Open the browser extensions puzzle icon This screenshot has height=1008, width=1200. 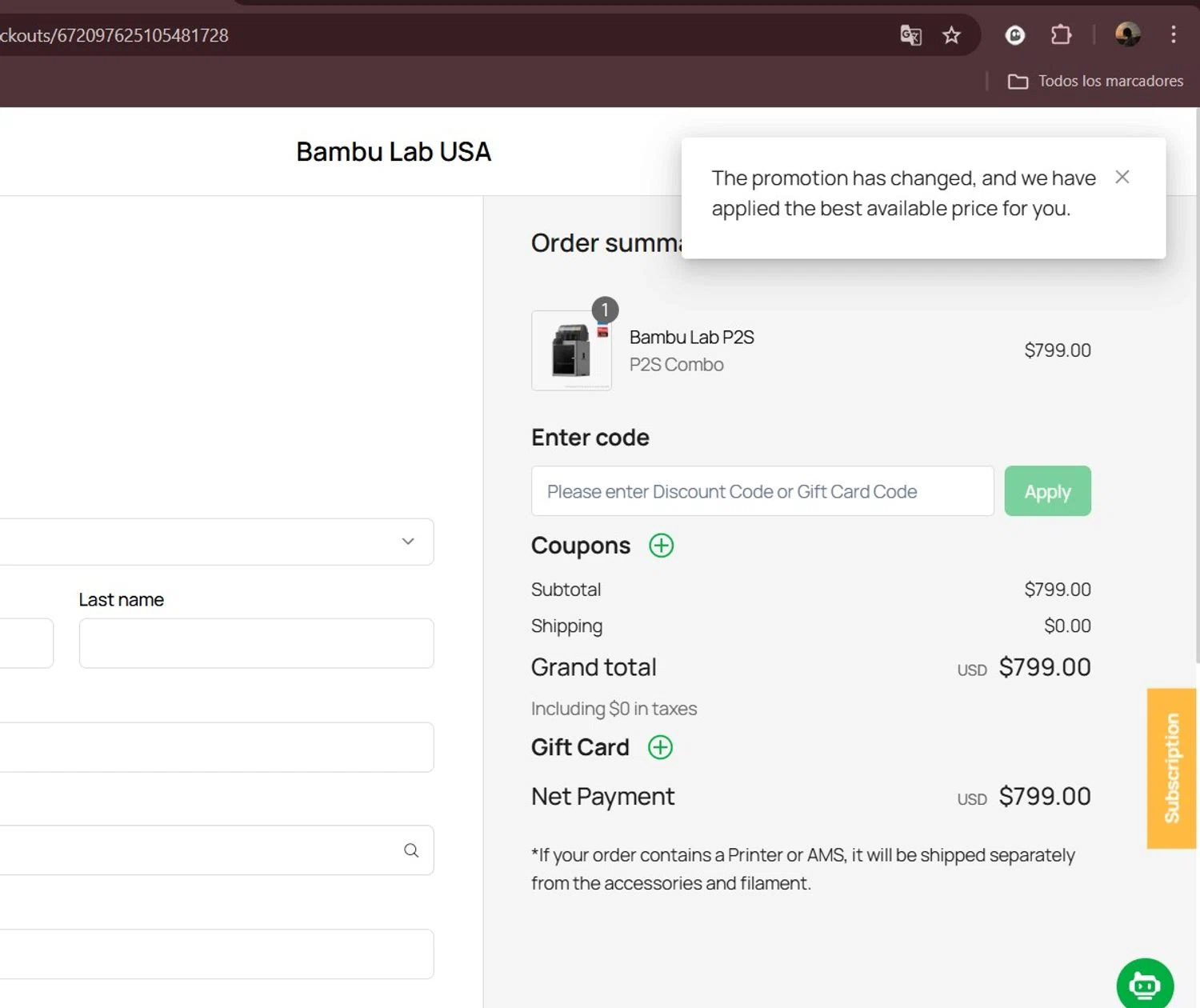pos(1061,35)
